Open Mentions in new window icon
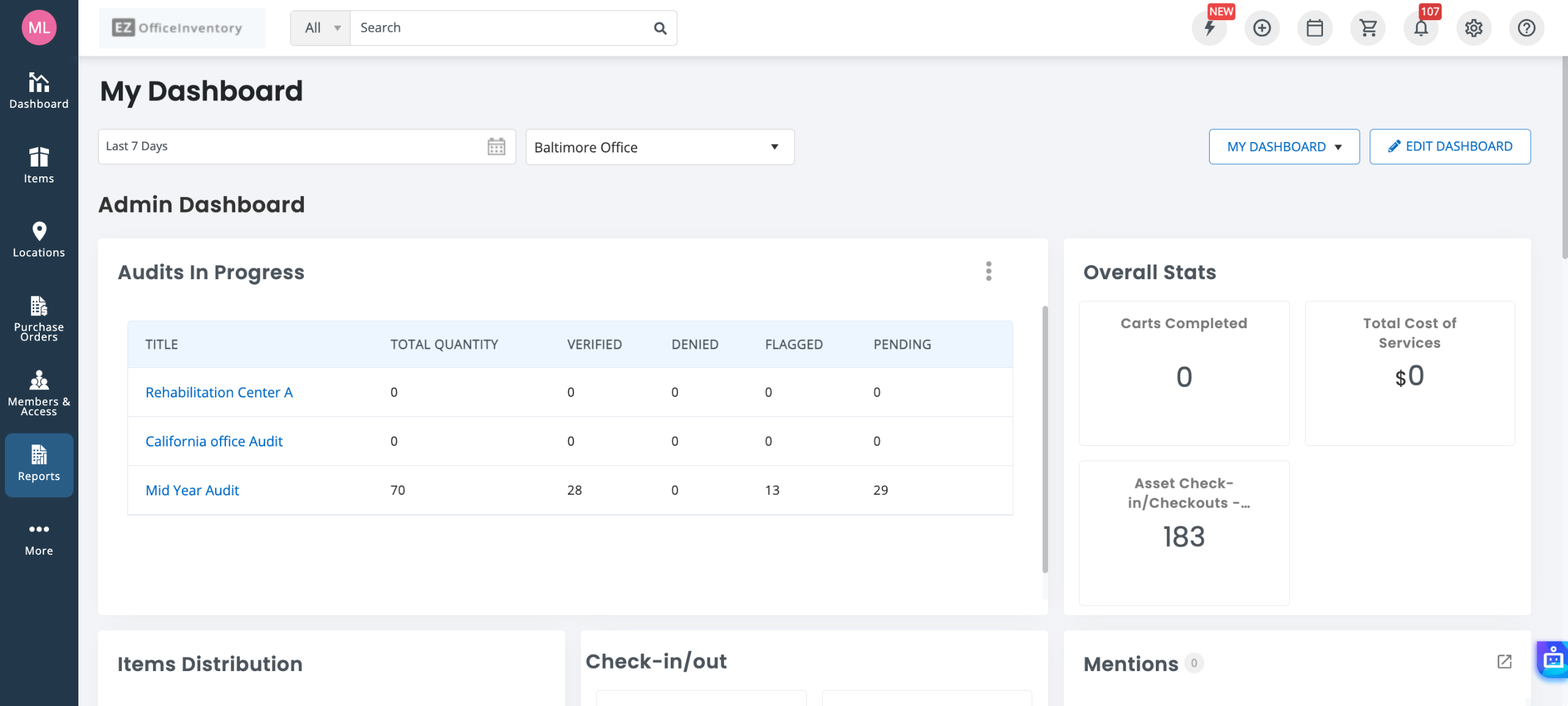The height and width of the screenshot is (706, 1568). coord(1504,662)
